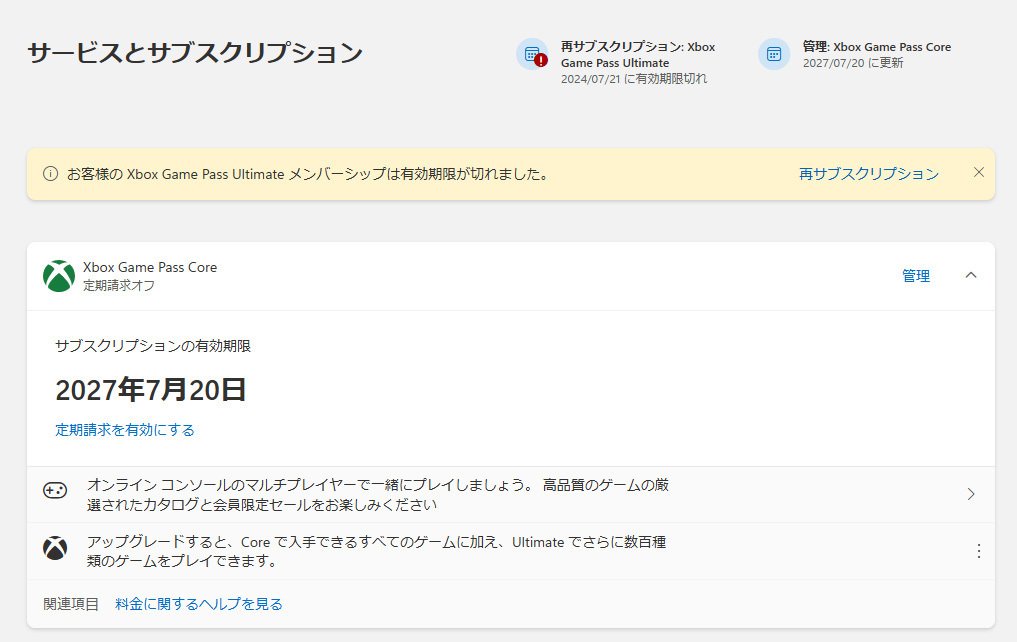Click the Xbox sphere icon next to 定期請求オフ

pyautogui.click(x=60, y=275)
